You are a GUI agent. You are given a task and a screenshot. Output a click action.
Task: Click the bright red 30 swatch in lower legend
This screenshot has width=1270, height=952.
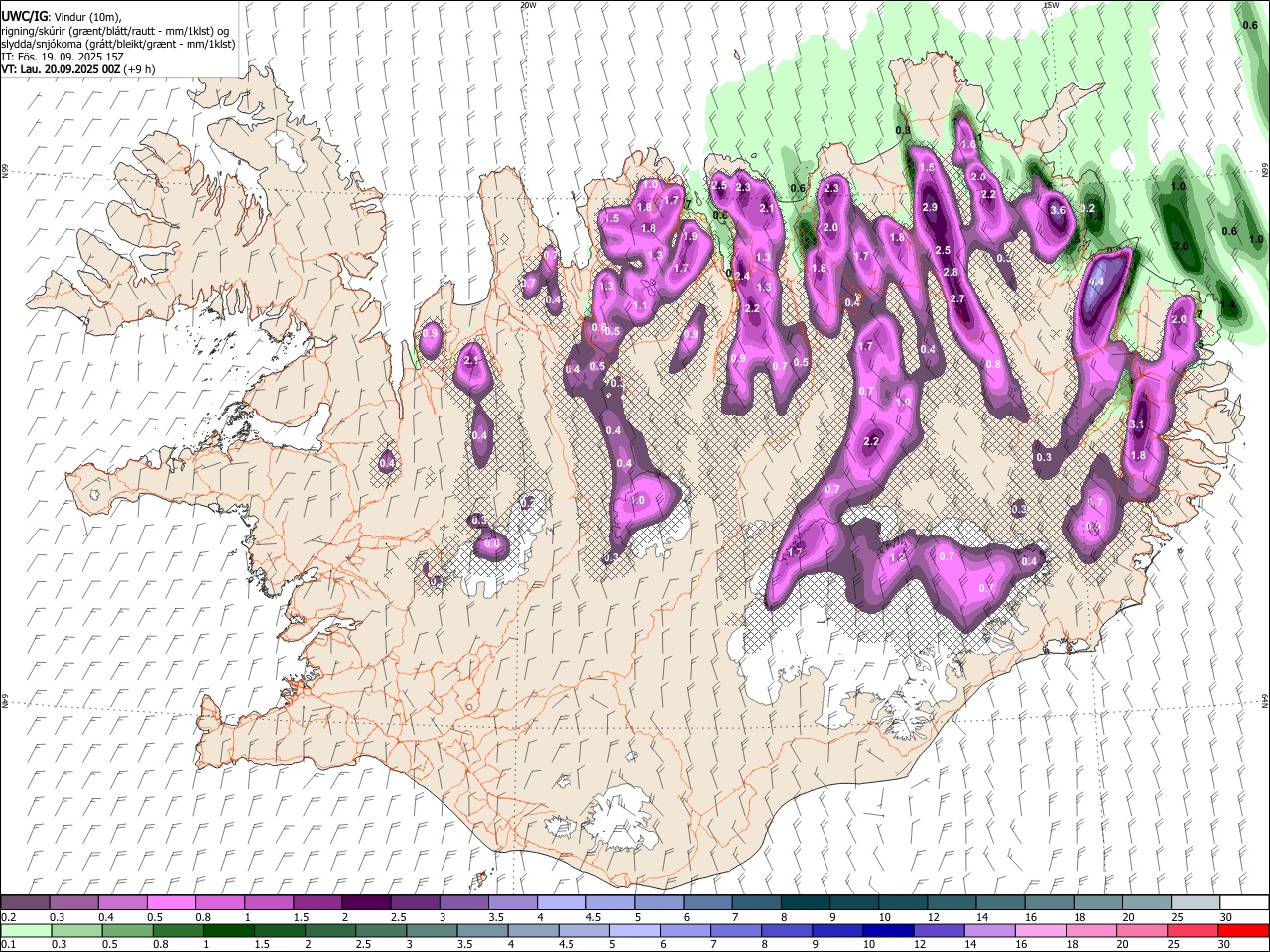click(x=1243, y=930)
